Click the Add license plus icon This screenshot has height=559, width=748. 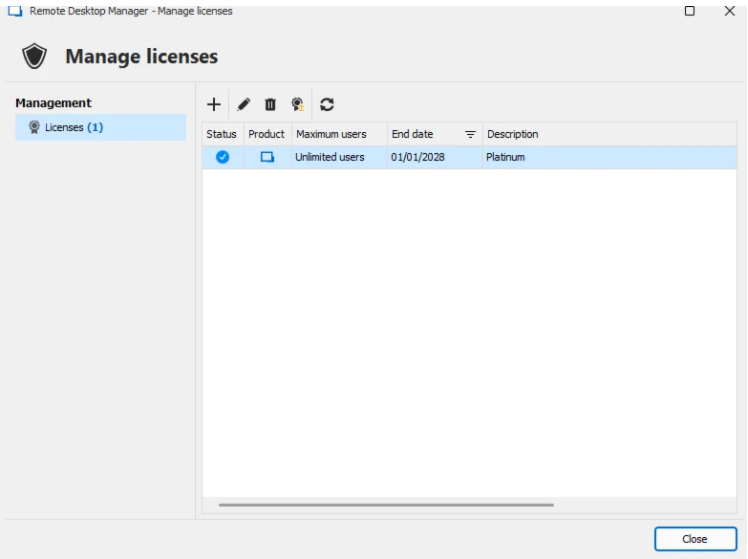(213, 104)
